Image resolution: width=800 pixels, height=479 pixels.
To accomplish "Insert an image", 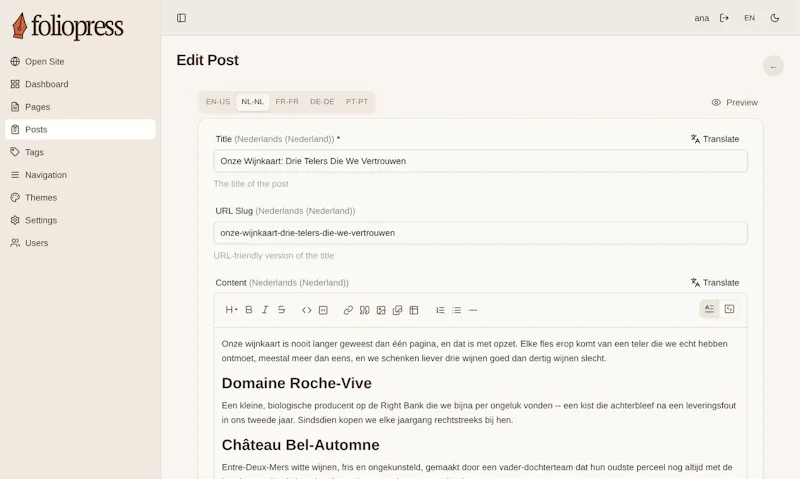I will point(381,310).
